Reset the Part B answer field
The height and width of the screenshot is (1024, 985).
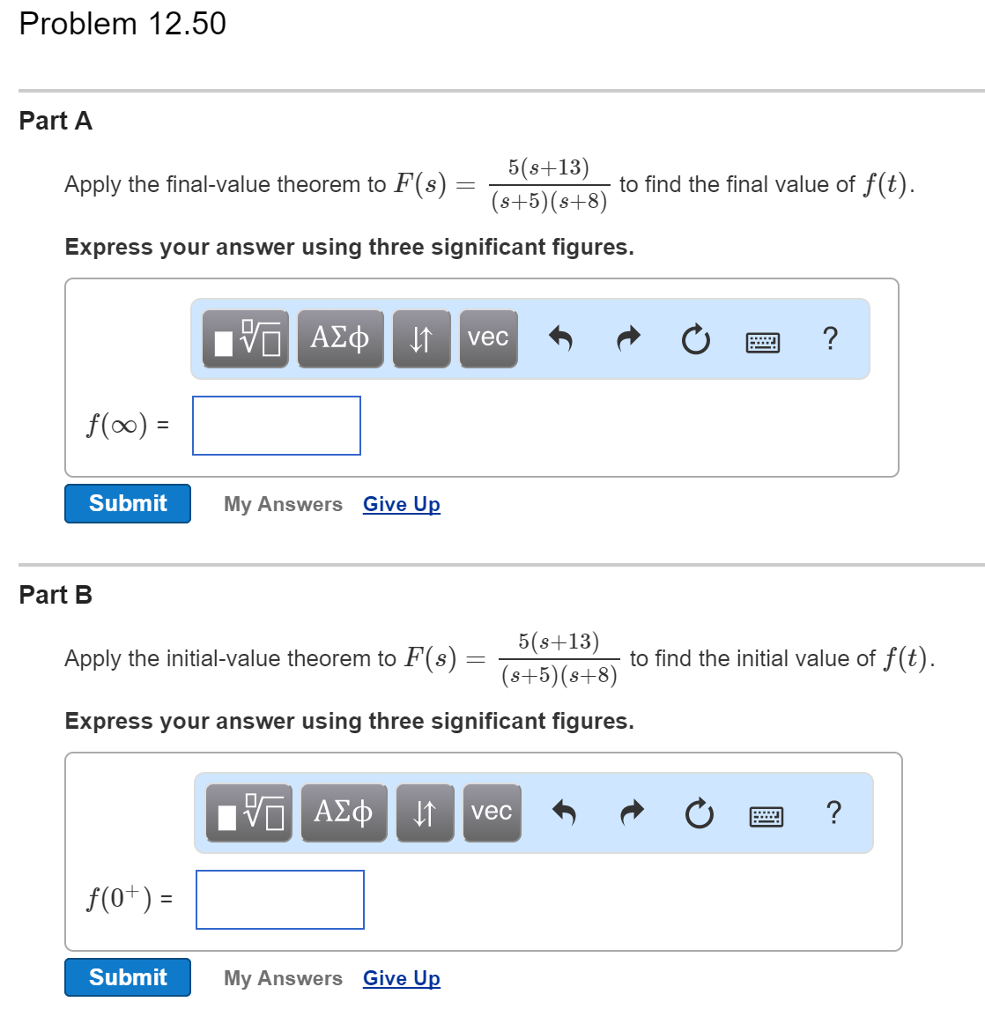click(x=699, y=813)
